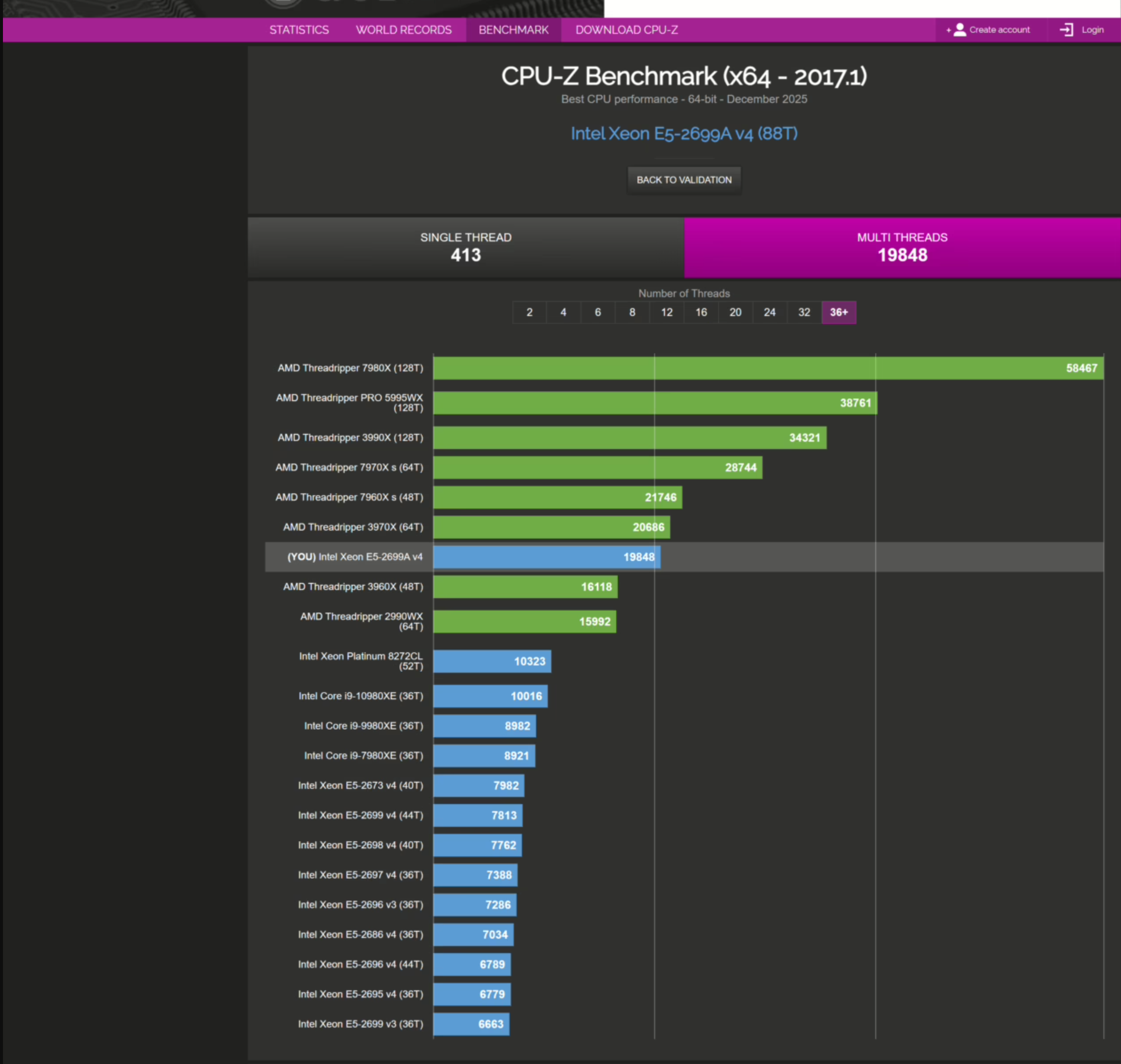Click the green bar showing 16118

[526, 587]
